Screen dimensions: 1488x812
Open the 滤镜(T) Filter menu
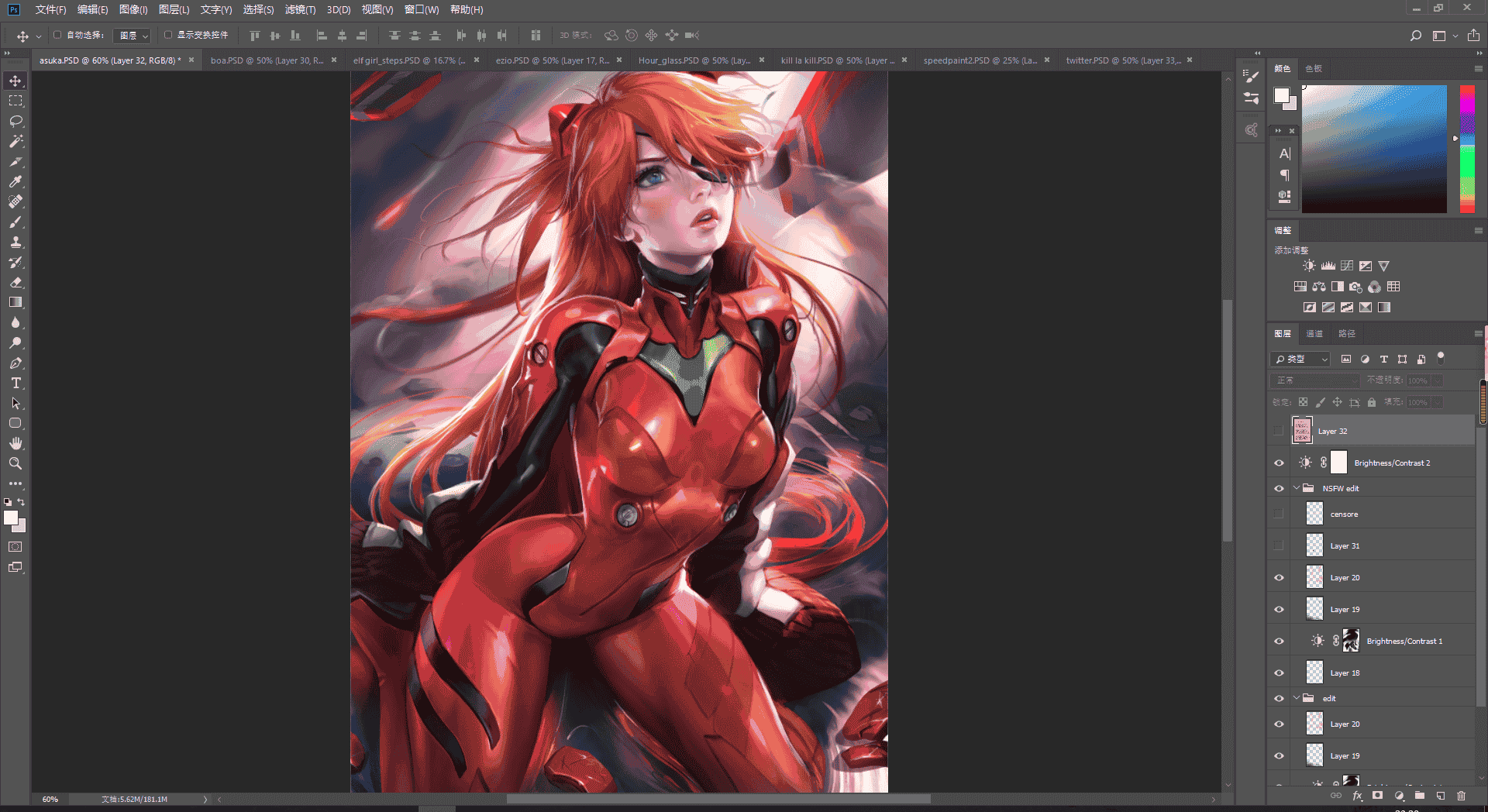click(x=300, y=10)
